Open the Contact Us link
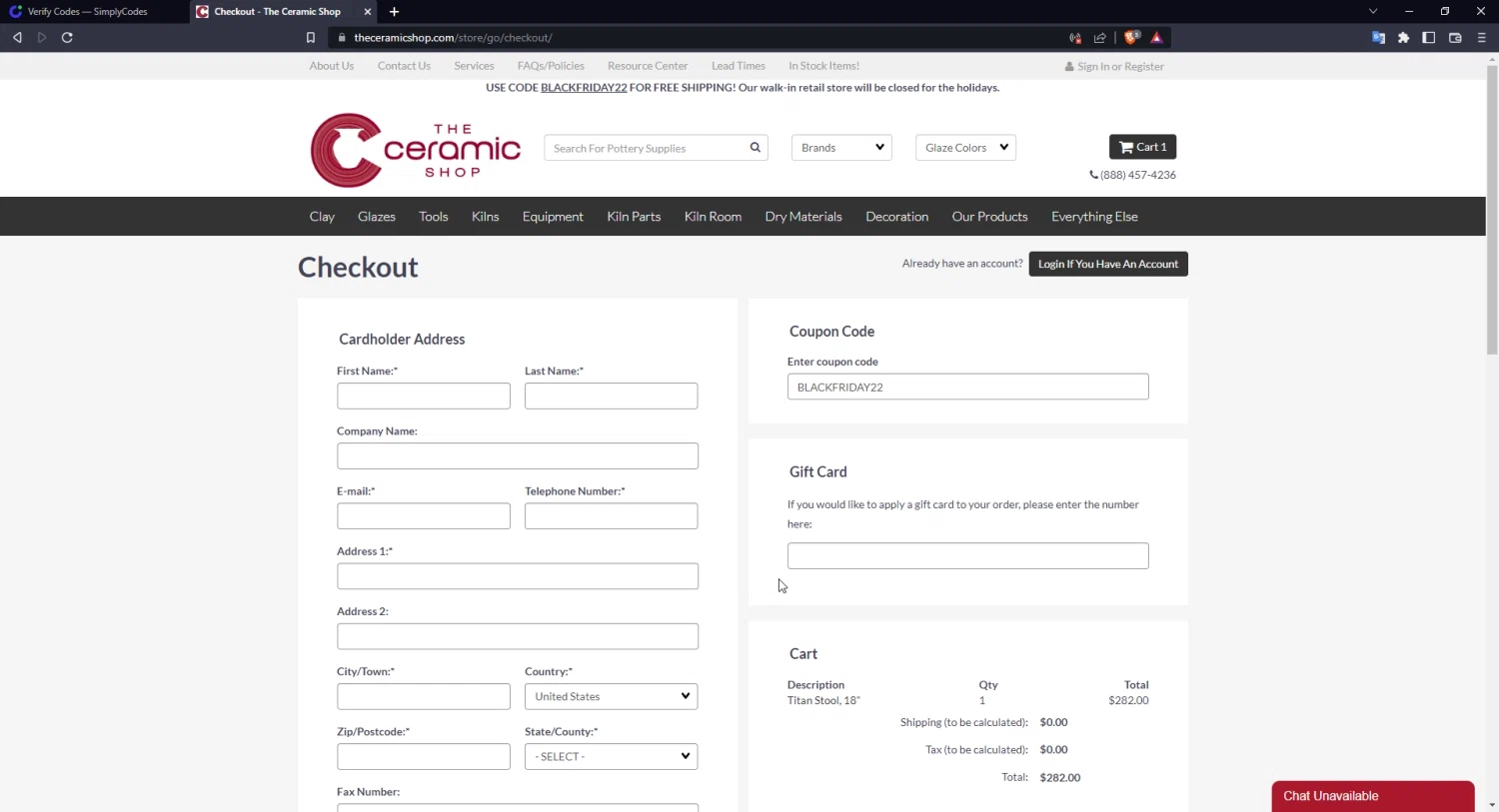This screenshot has height=812, width=1499. click(404, 66)
